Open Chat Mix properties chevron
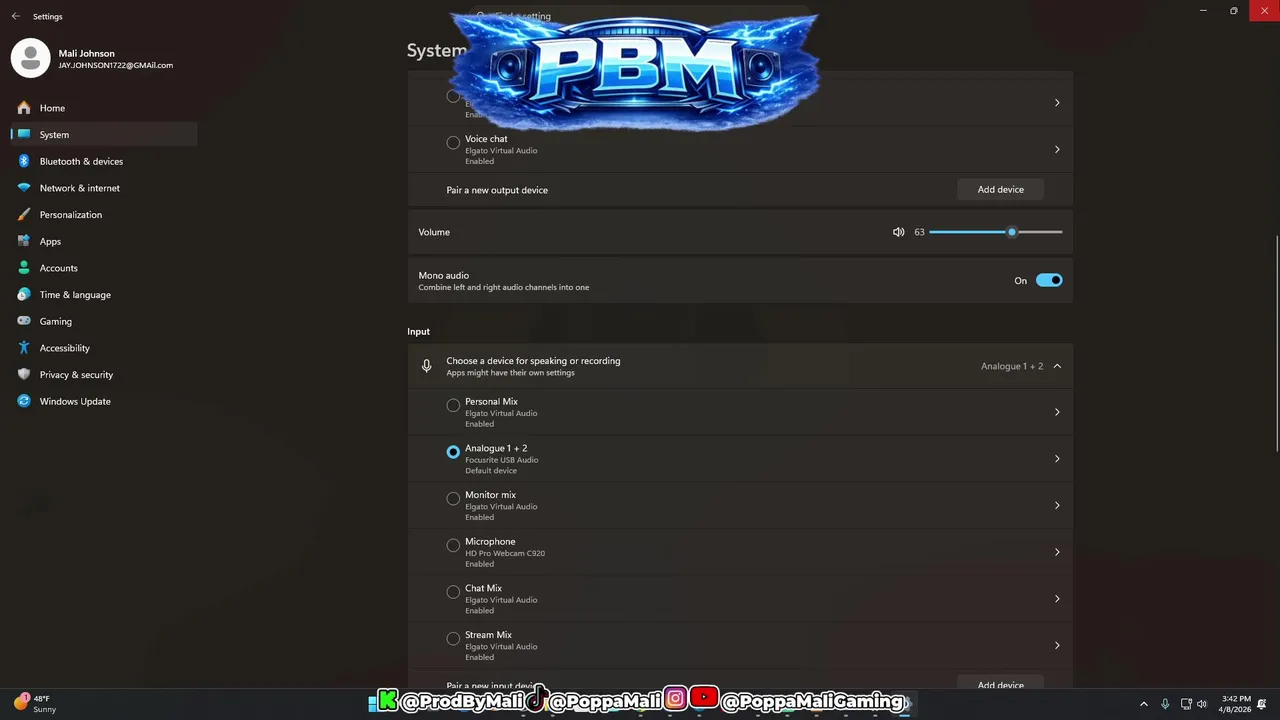1280x720 pixels. 1057,599
